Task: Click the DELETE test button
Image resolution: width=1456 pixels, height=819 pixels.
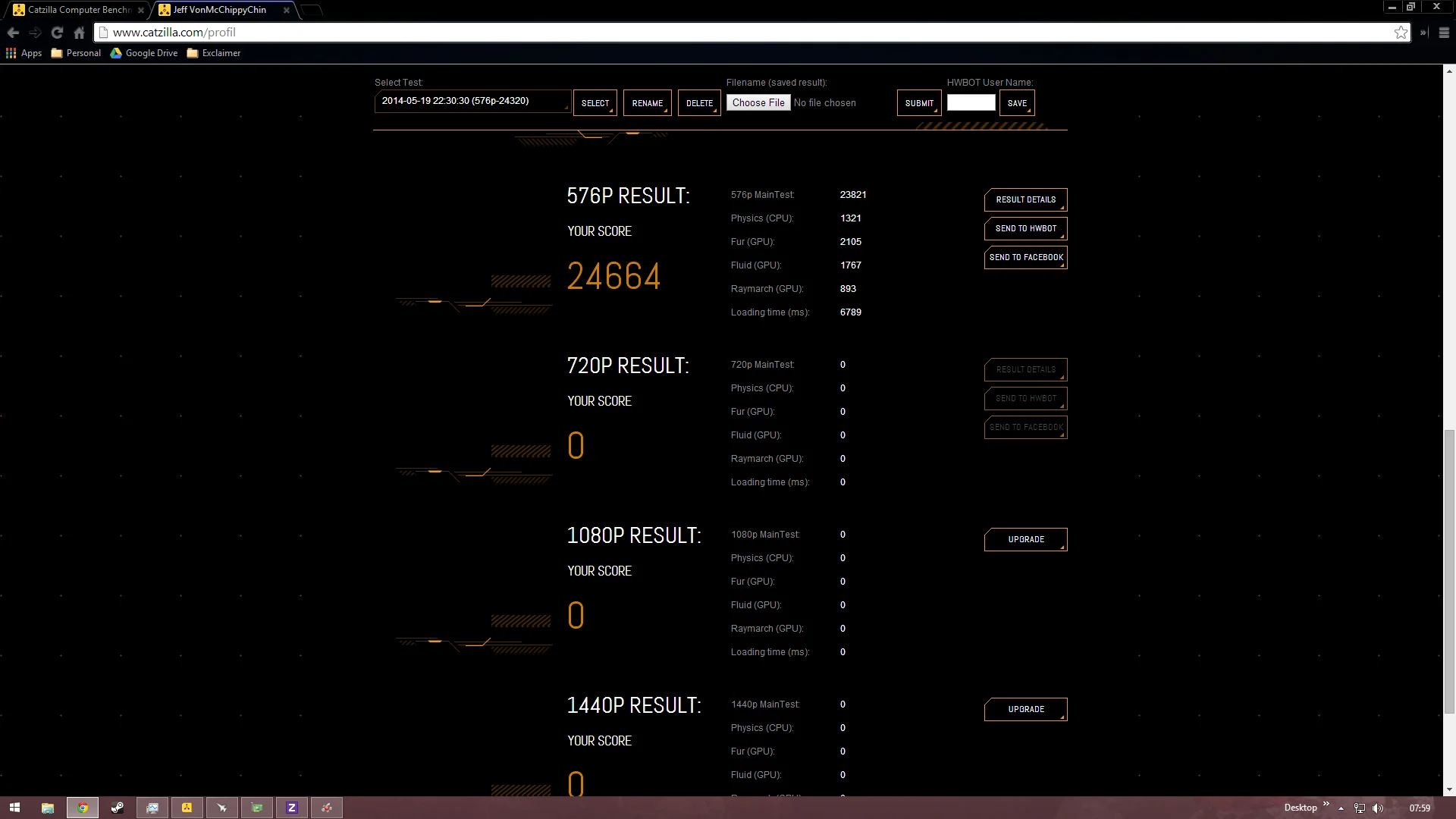Action: tap(699, 103)
